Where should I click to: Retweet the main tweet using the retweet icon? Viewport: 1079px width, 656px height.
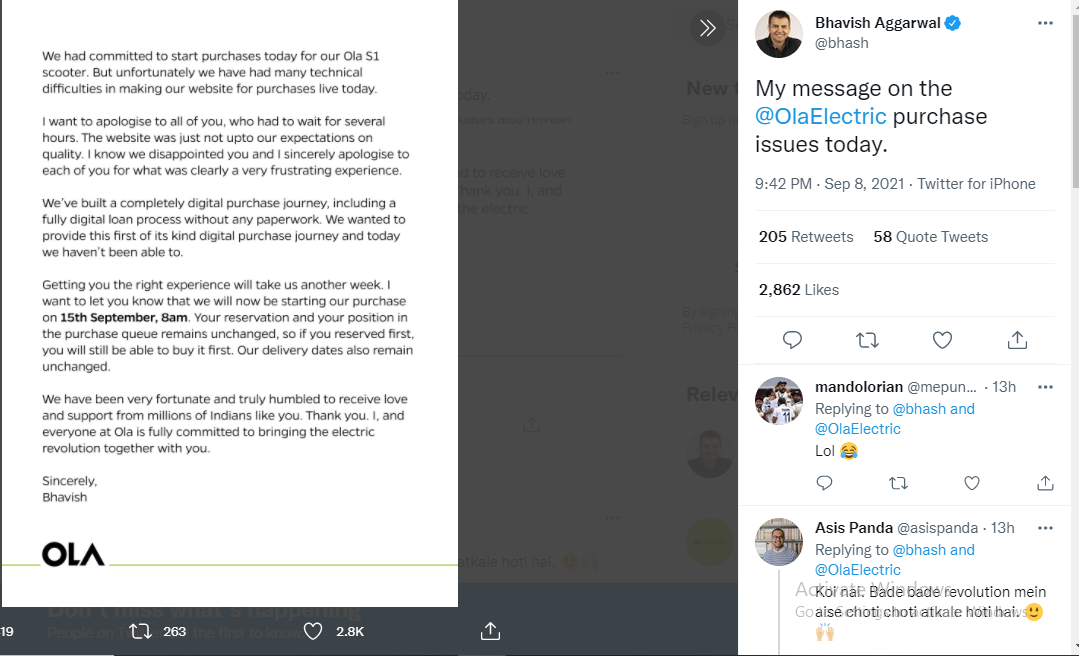[867, 340]
